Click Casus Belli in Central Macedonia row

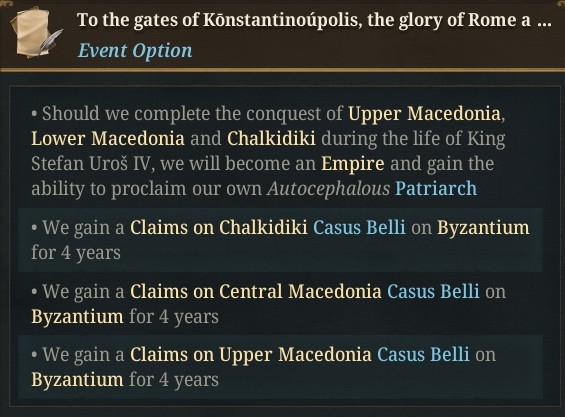click(433, 291)
